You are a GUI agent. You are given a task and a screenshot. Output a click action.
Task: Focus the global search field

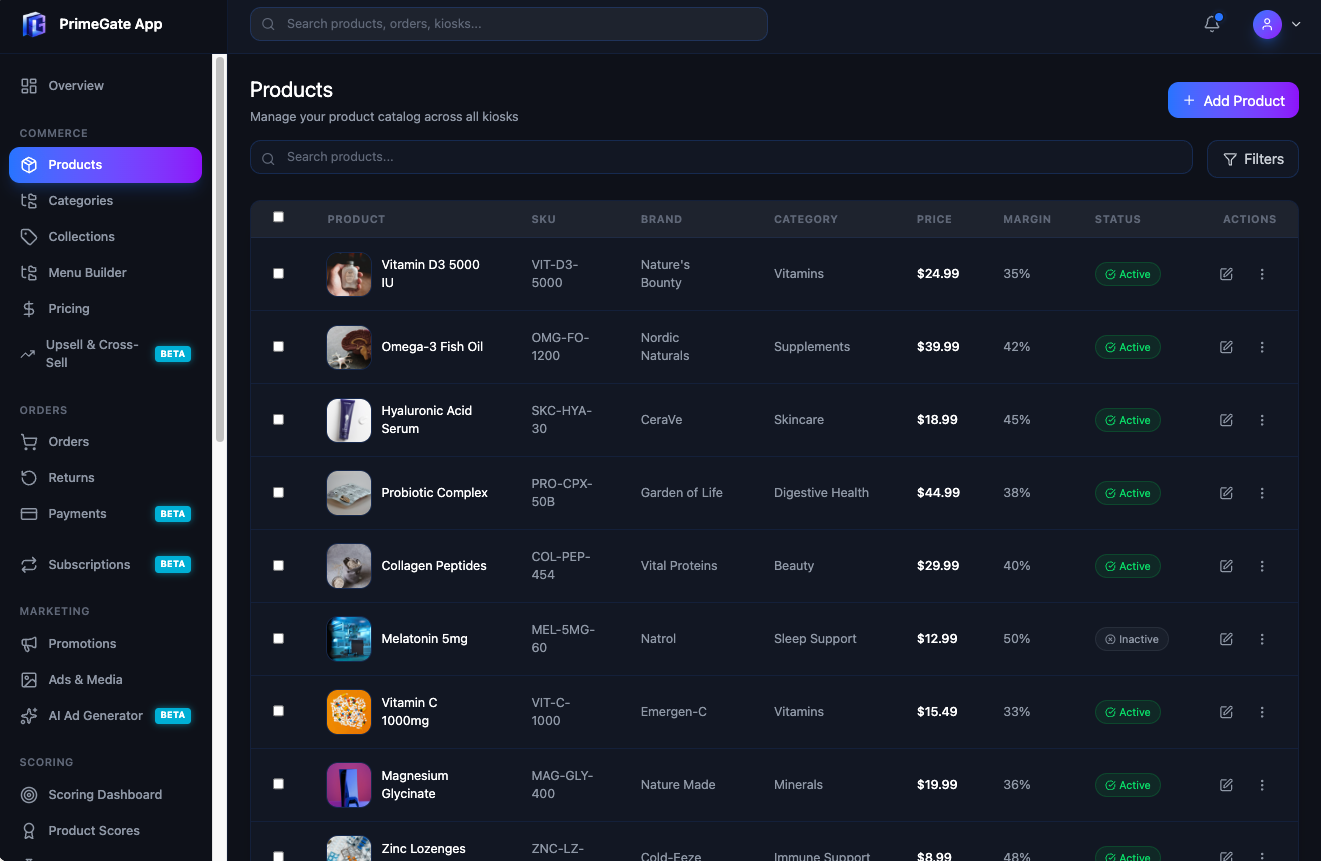tap(509, 24)
